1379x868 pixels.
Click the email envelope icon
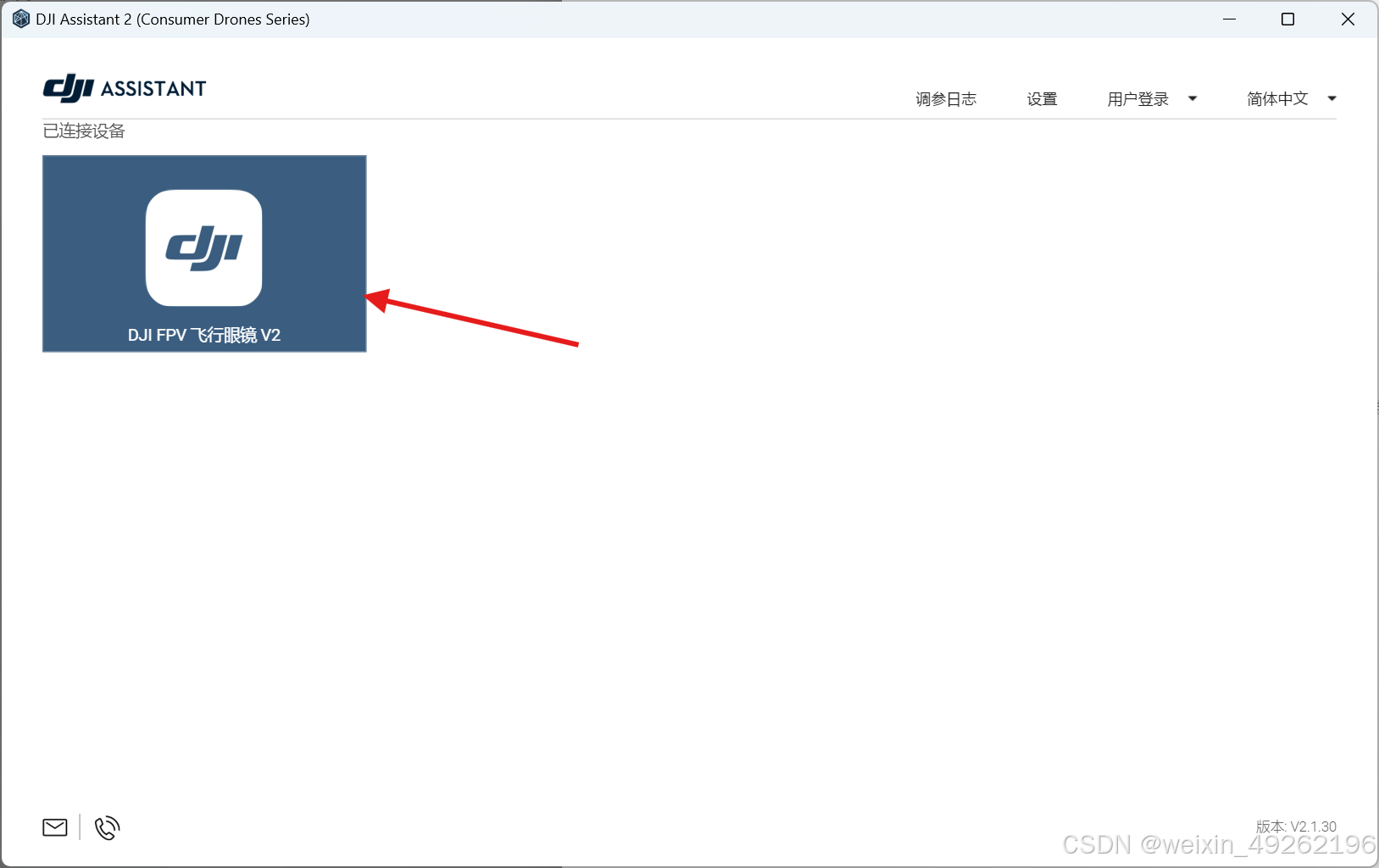55,827
